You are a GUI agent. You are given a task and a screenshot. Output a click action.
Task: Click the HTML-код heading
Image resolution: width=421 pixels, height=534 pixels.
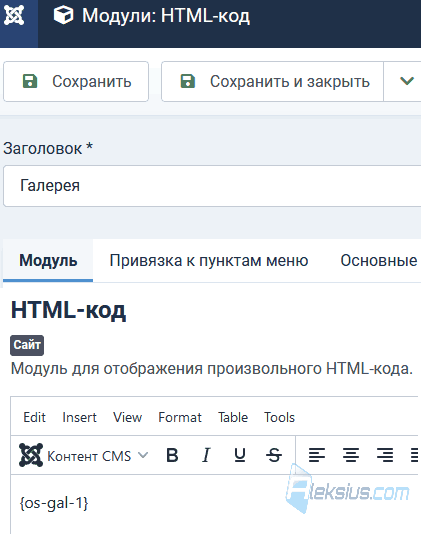tap(68, 310)
